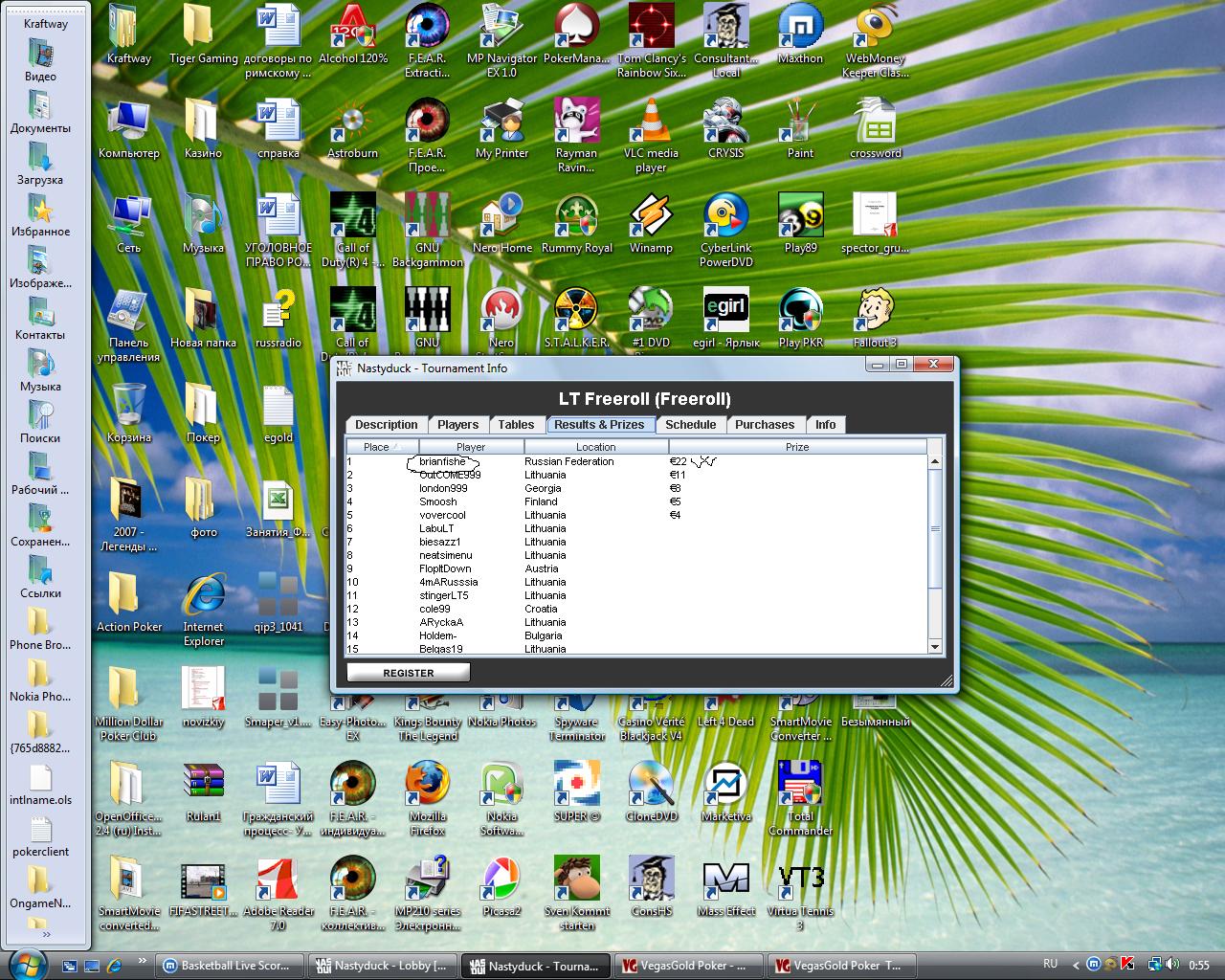
Task: Open the VLC media player desktop icon
Action: coord(651,126)
